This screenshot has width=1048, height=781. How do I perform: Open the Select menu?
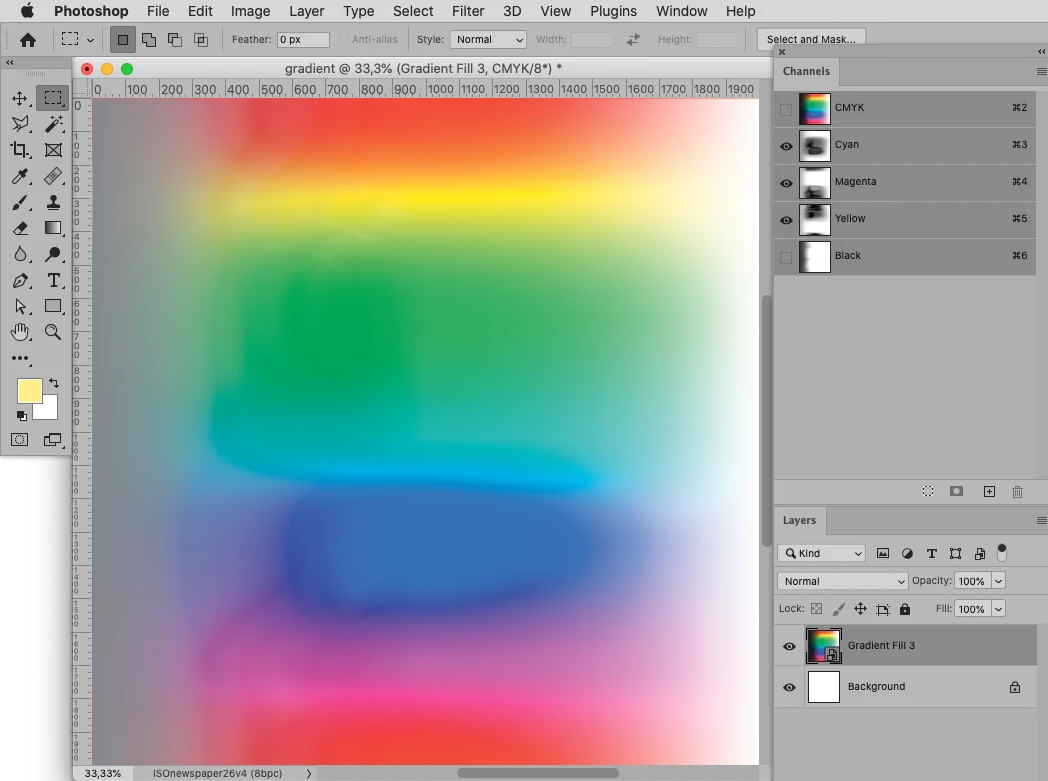pyautogui.click(x=412, y=11)
